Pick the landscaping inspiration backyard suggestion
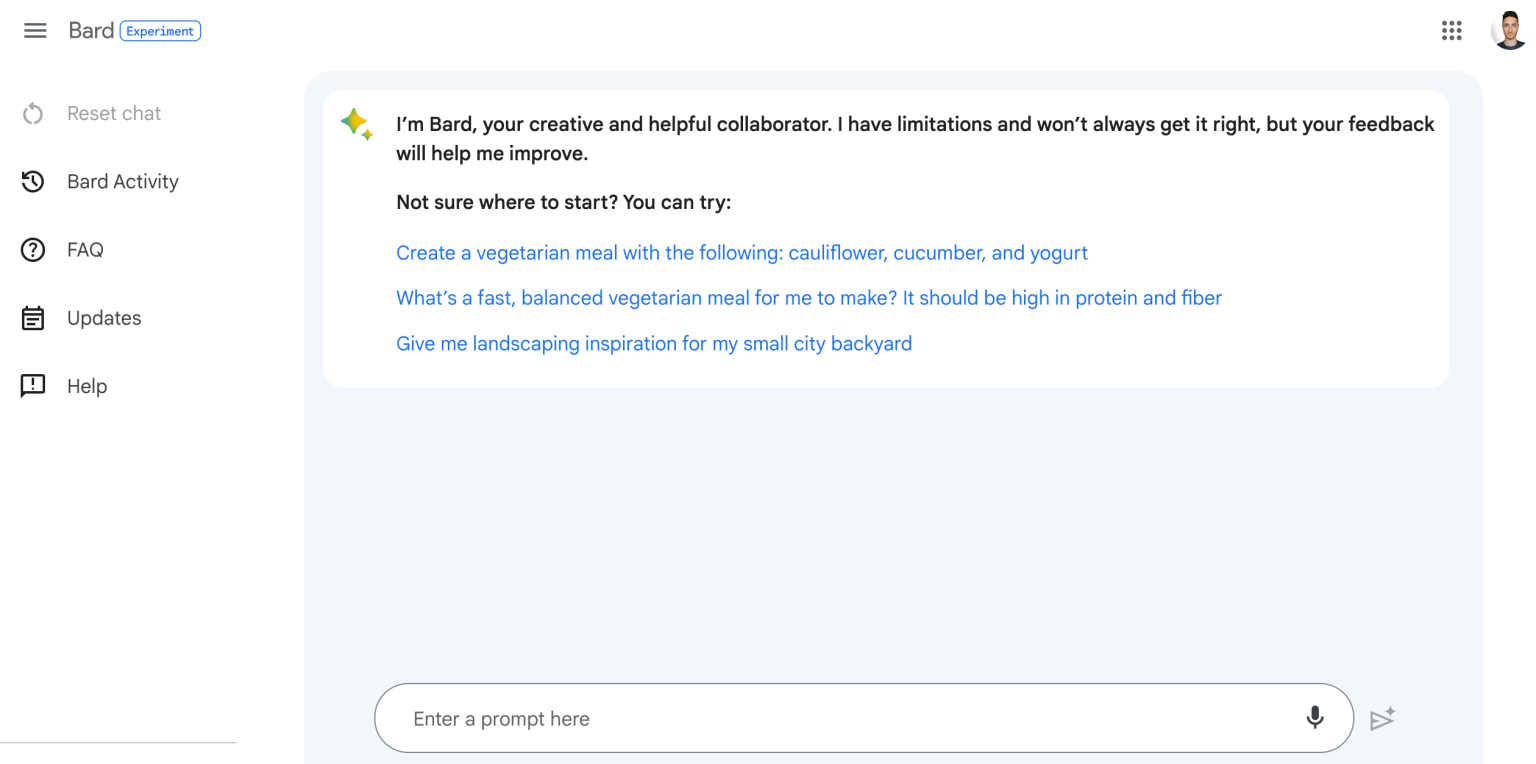This screenshot has width=1536, height=764. (x=653, y=344)
